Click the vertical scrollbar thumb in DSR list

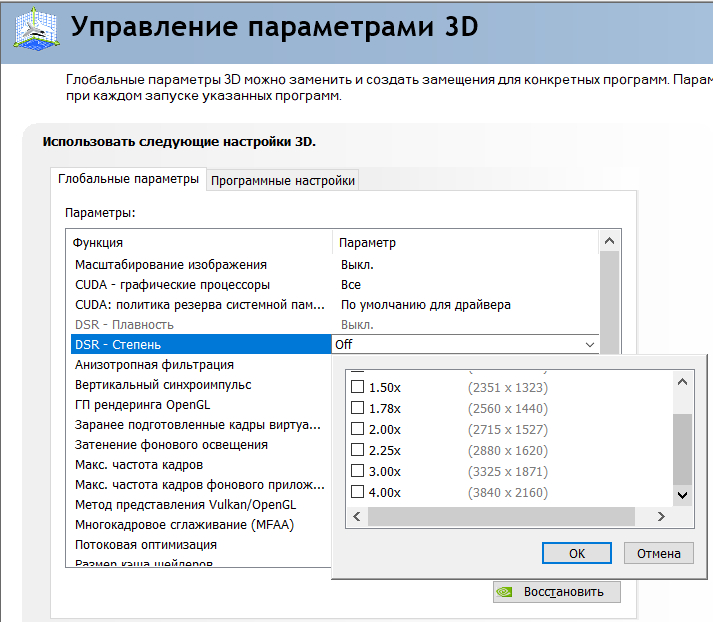pyautogui.click(x=682, y=449)
